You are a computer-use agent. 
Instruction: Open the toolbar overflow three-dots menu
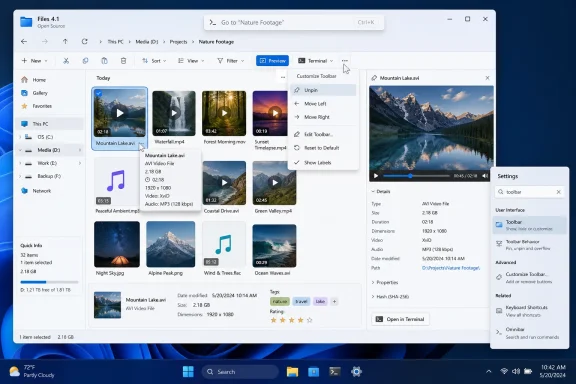[x=345, y=61]
